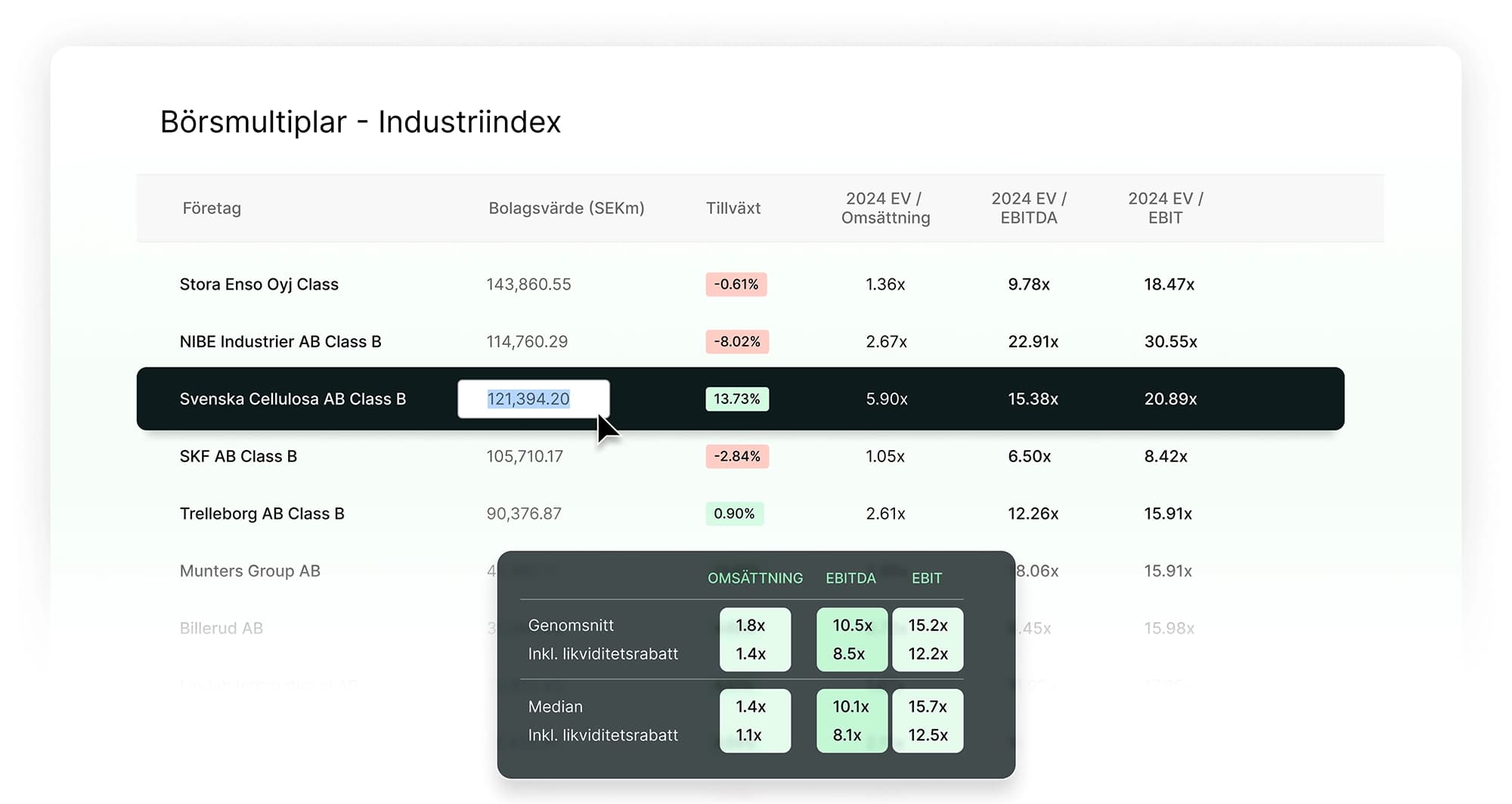The width and height of the screenshot is (1512, 804).
Task: Select Svenska Cellulosa AB Class B name
Action: (293, 399)
